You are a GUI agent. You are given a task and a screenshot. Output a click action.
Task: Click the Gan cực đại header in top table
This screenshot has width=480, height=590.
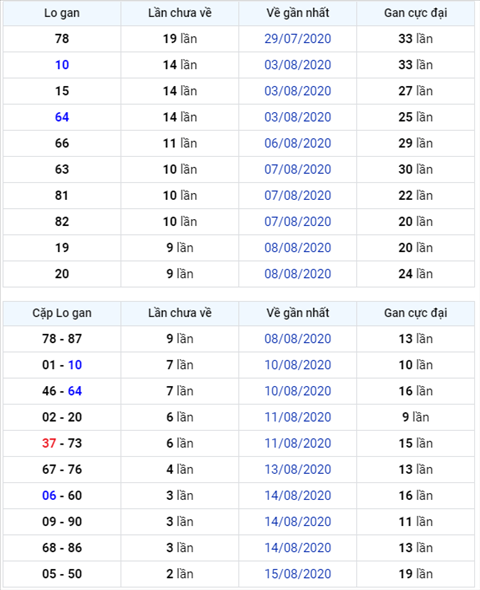coord(416,13)
